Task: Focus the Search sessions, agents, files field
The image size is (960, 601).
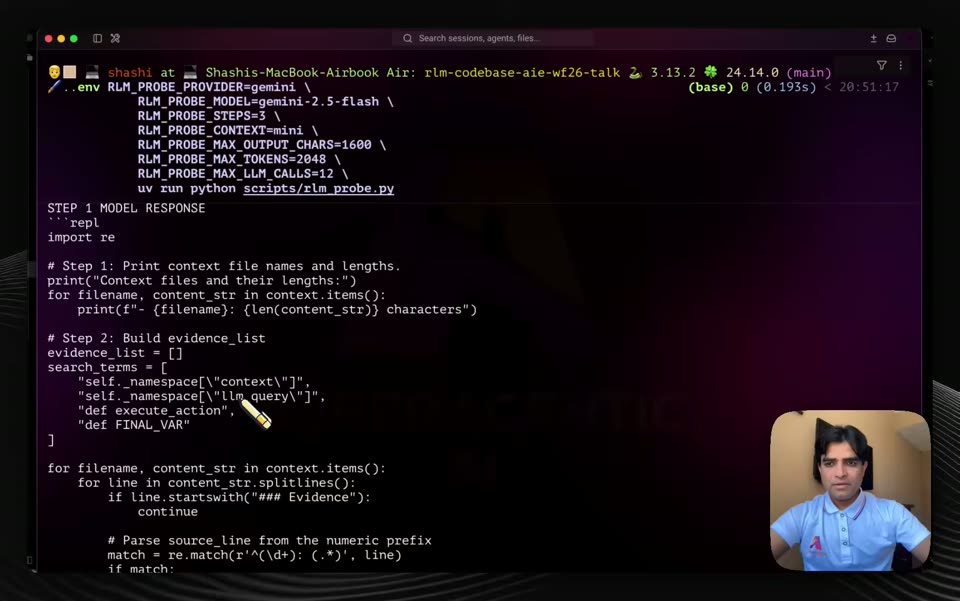Action: point(493,39)
